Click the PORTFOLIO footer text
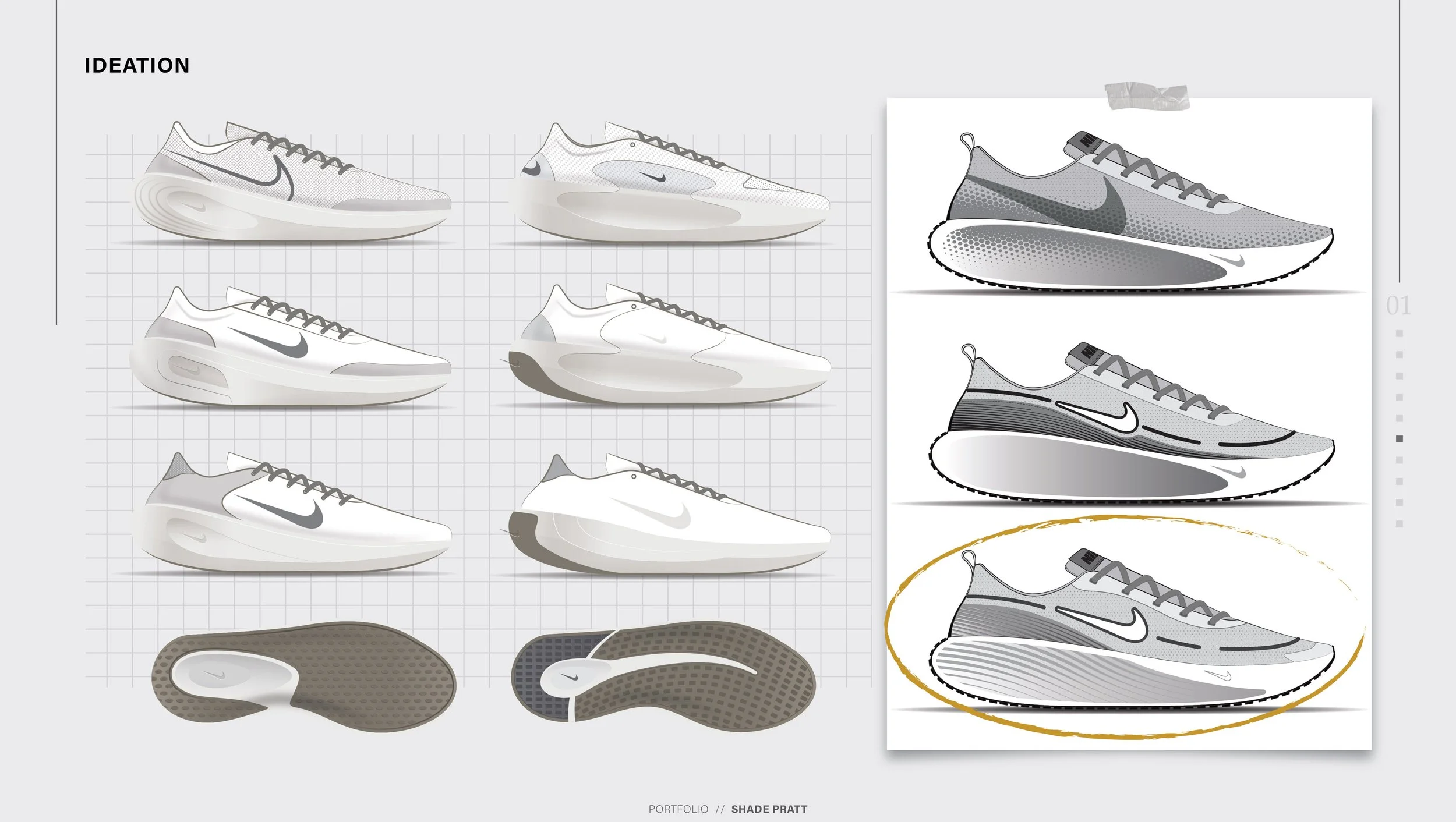The height and width of the screenshot is (822, 1456). (678, 809)
